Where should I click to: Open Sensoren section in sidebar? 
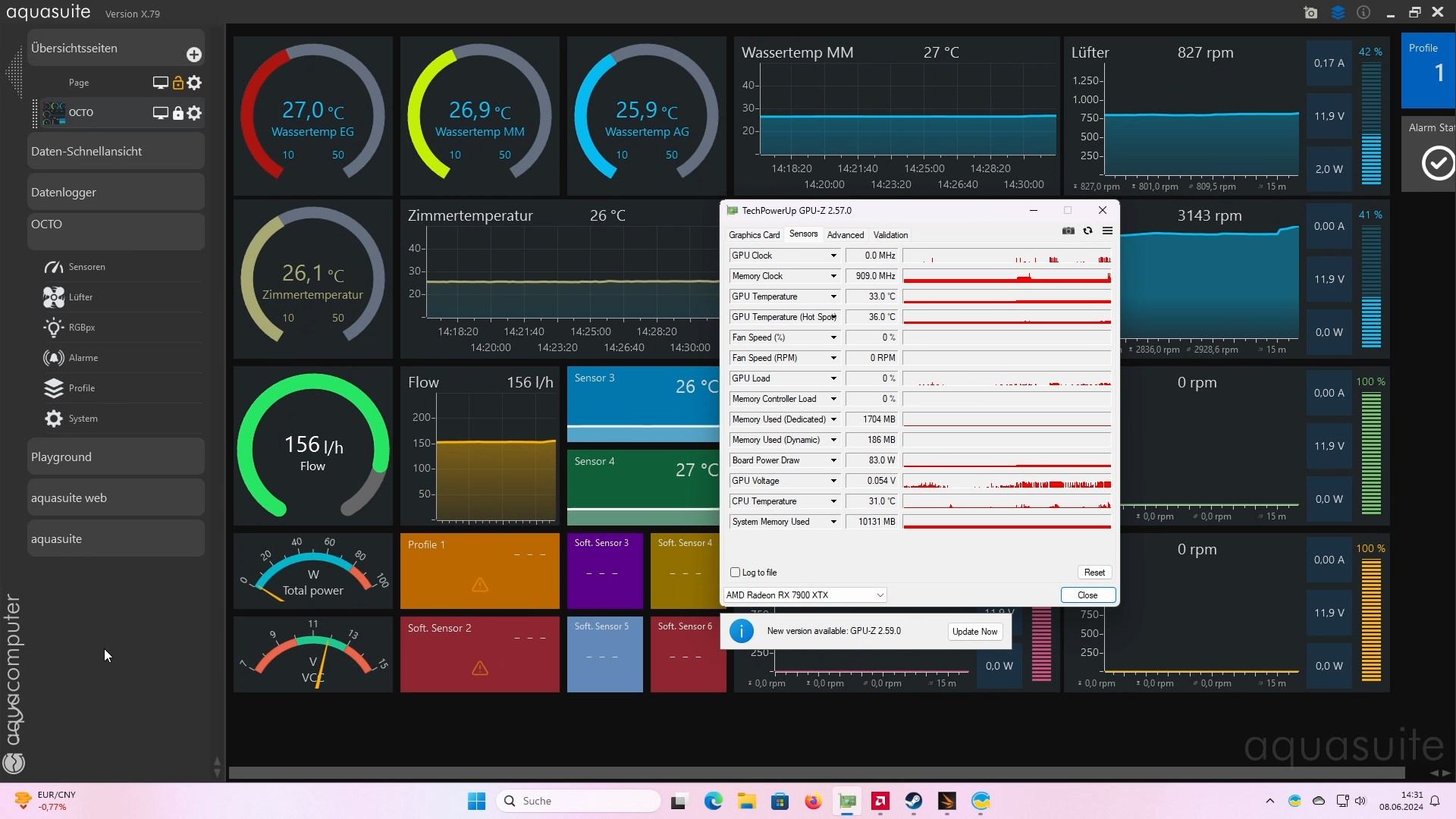86,267
